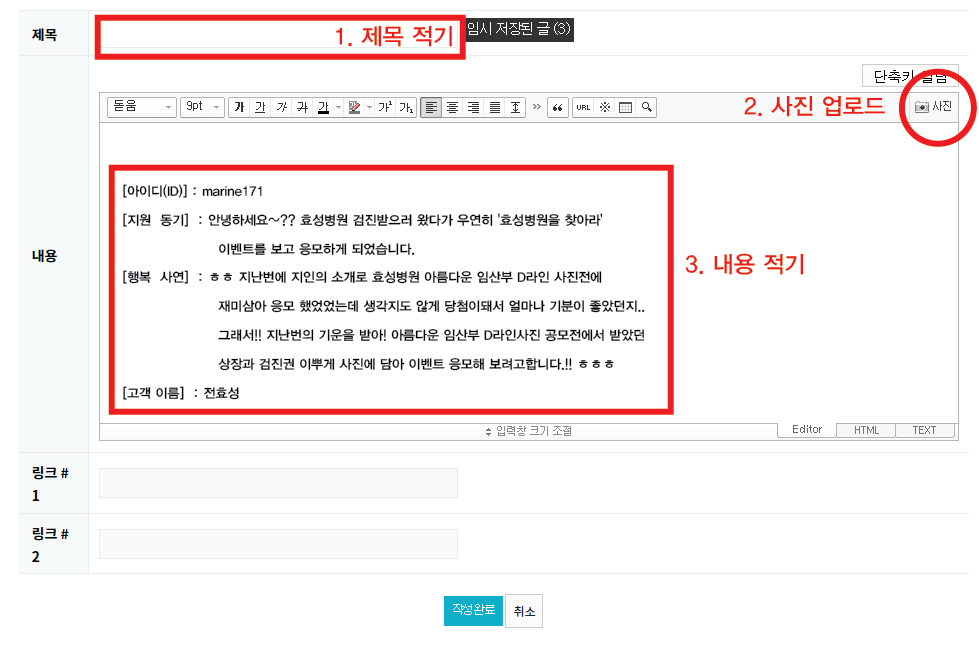Expand the font color dropdown arrow

click(x=338, y=107)
